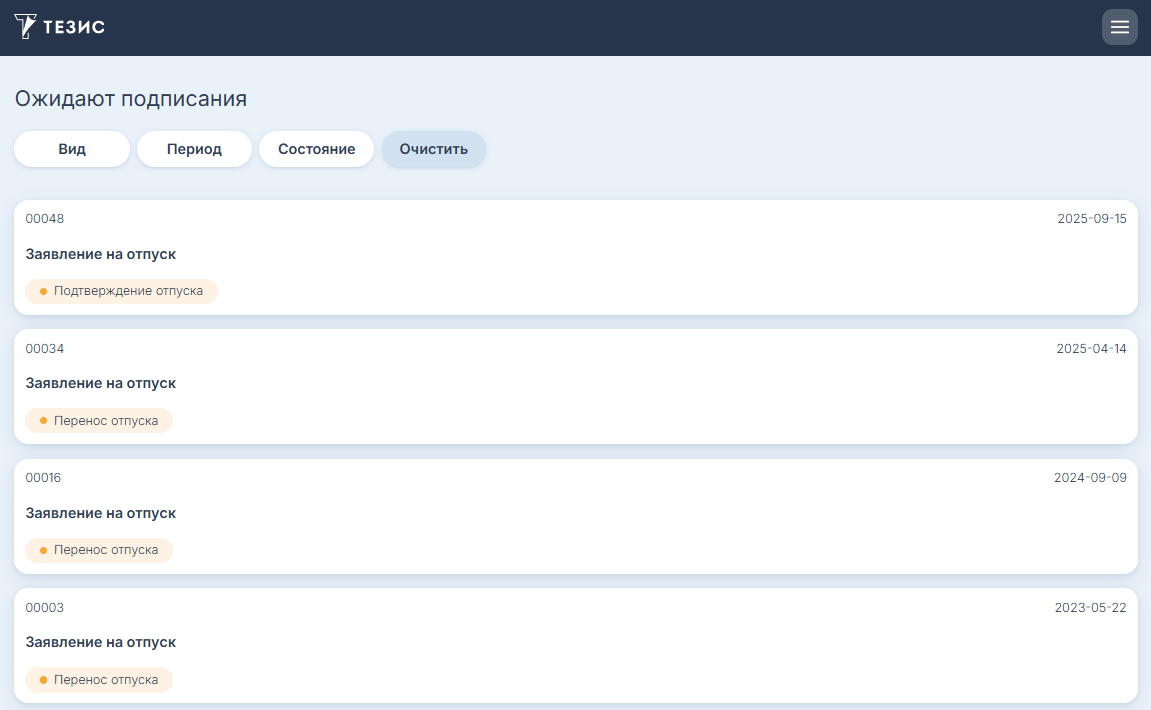Click Перенос отпуска badge in document 00034
This screenshot has height=710, width=1151.
99,421
